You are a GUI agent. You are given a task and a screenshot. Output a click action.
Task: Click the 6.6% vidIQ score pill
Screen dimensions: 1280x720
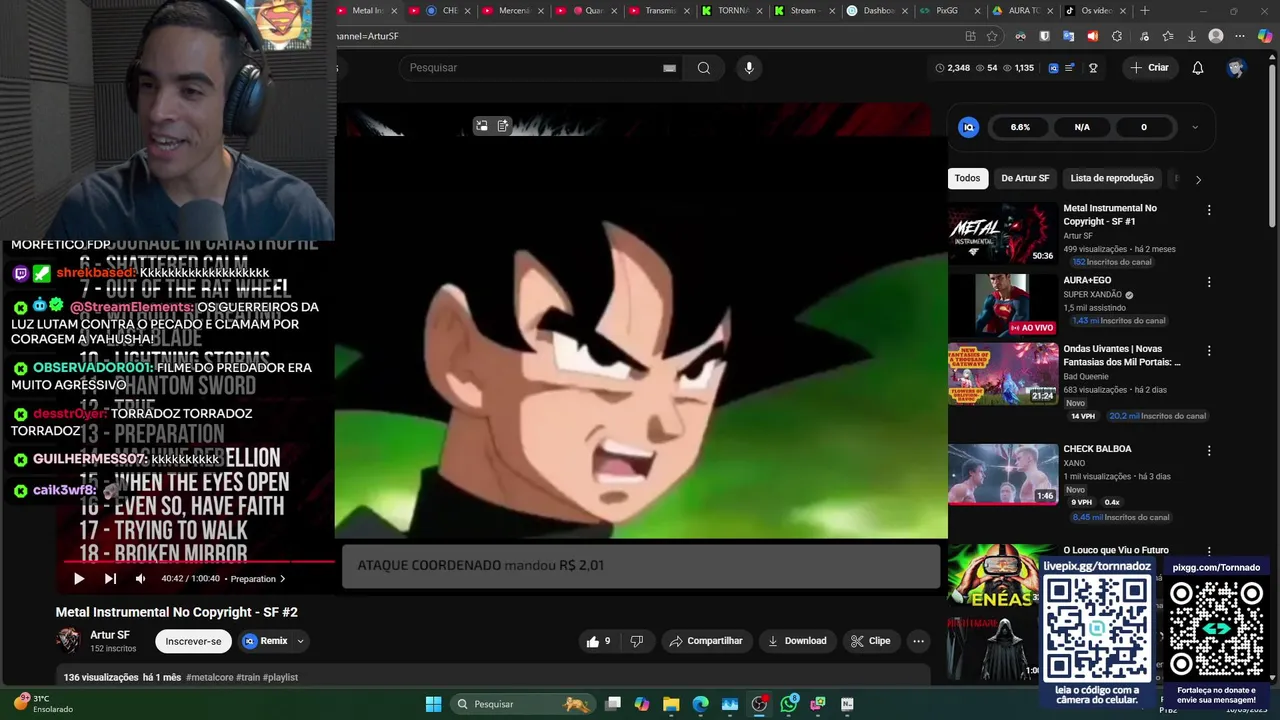point(1020,127)
